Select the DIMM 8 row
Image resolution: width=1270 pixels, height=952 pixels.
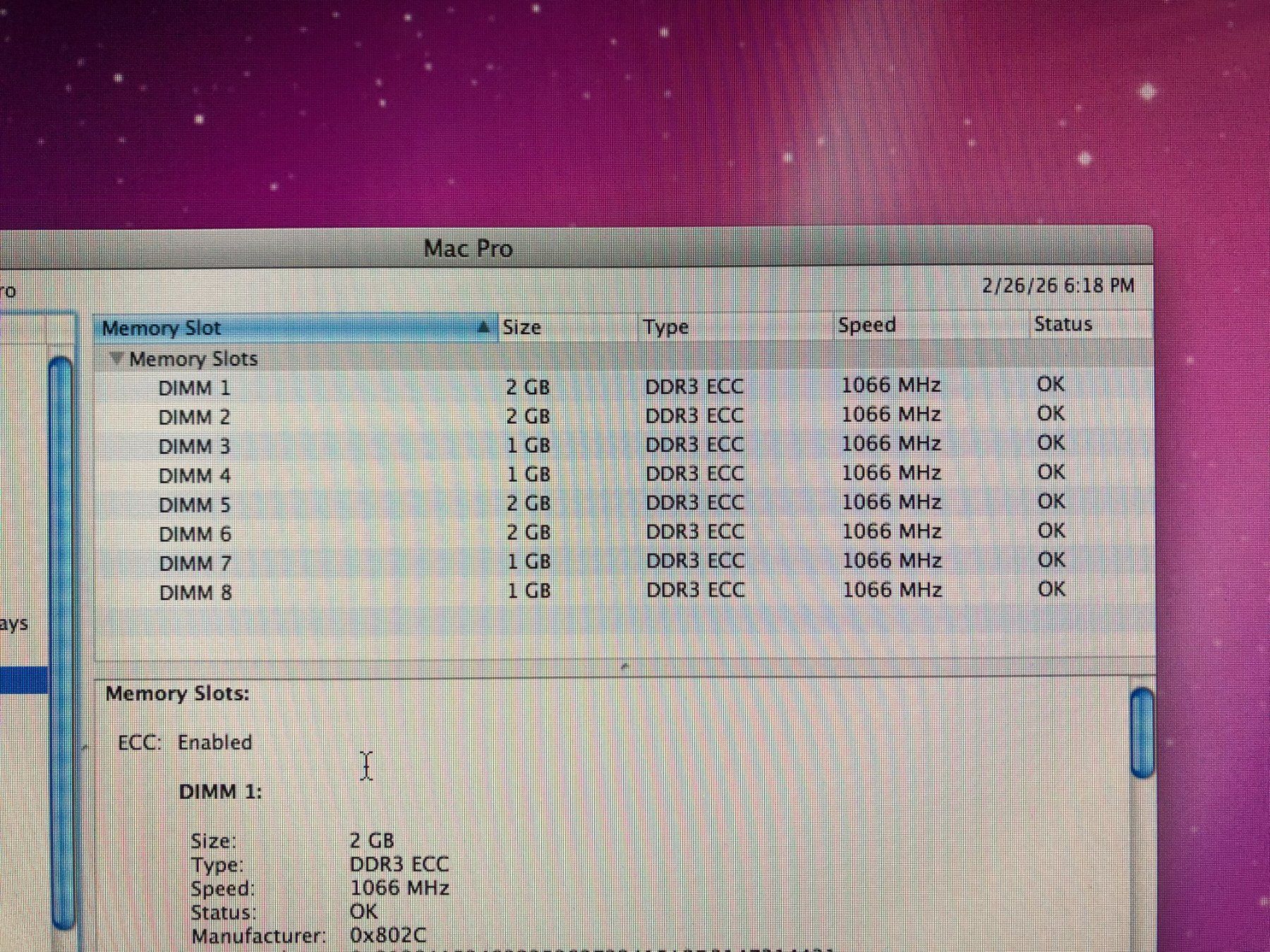click(x=624, y=592)
